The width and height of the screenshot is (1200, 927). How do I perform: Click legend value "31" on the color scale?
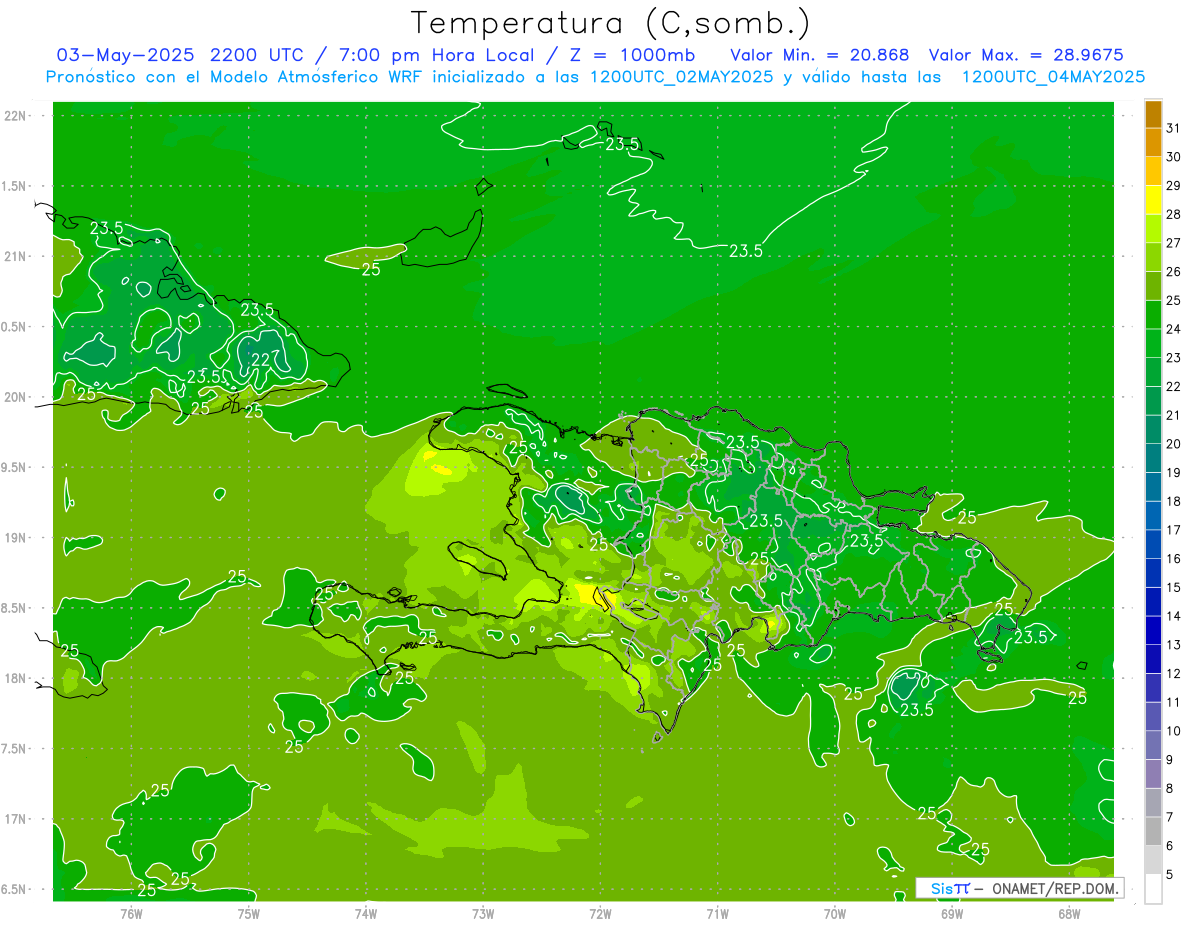pyautogui.click(x=1174, y=128)
